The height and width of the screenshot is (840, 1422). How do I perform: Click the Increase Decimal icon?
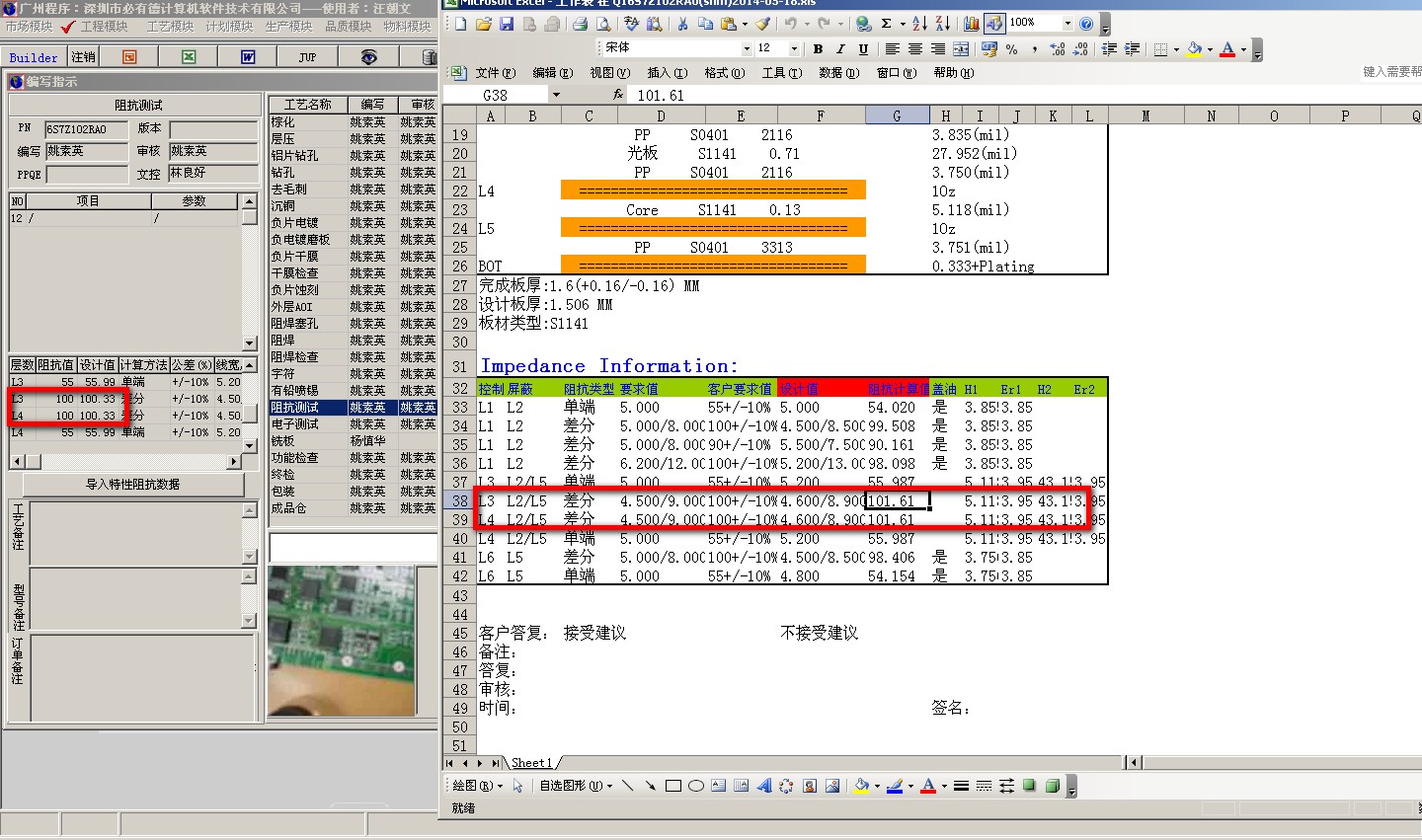pyautogui.click(x=1058, y=49)
